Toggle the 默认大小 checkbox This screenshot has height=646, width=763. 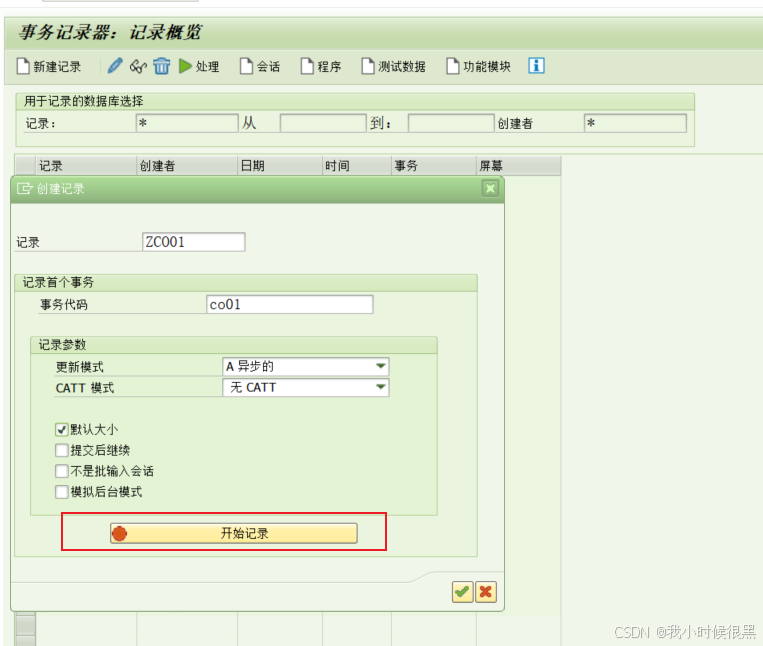pyautogui.click(x=61, y=430)
